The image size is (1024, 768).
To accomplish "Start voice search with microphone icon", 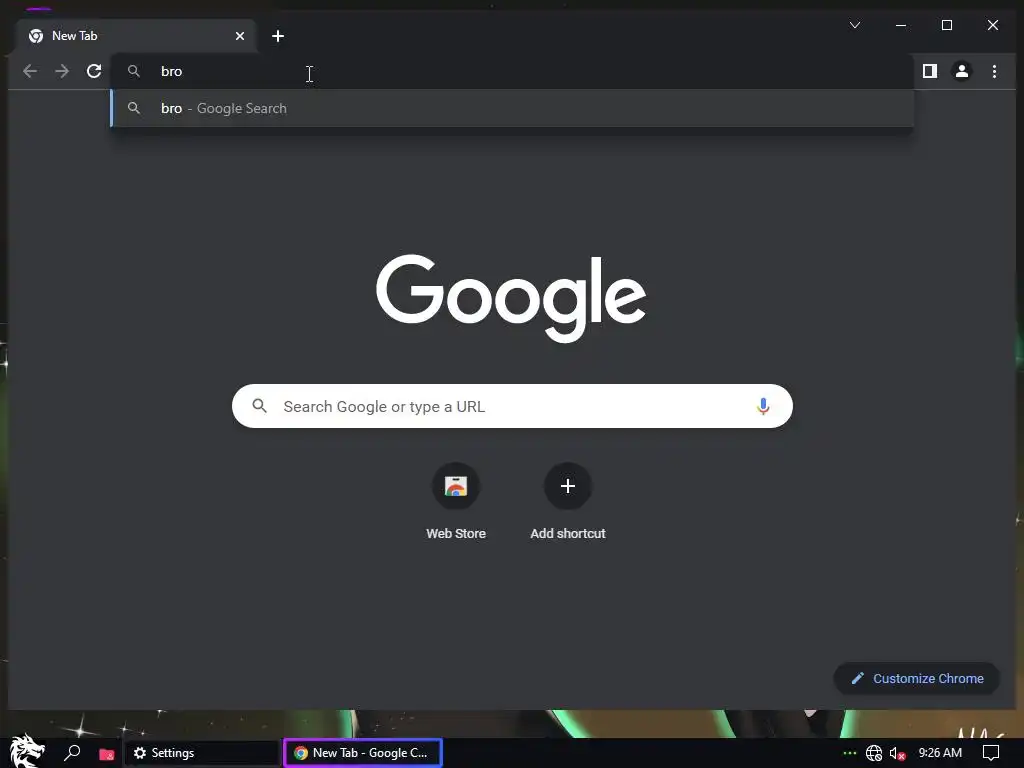I will point(763,406).
